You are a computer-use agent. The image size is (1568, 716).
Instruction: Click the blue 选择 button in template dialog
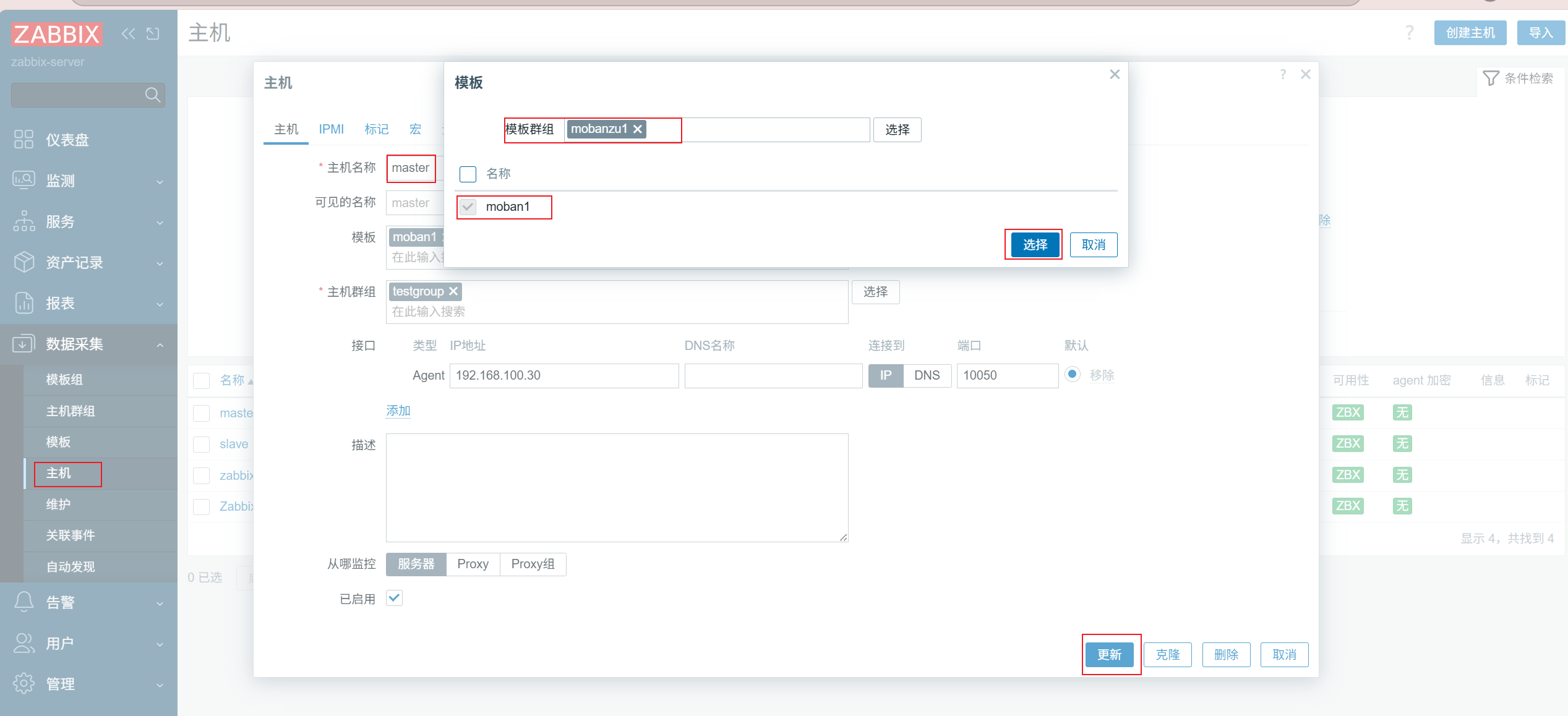pos(1035,245)
